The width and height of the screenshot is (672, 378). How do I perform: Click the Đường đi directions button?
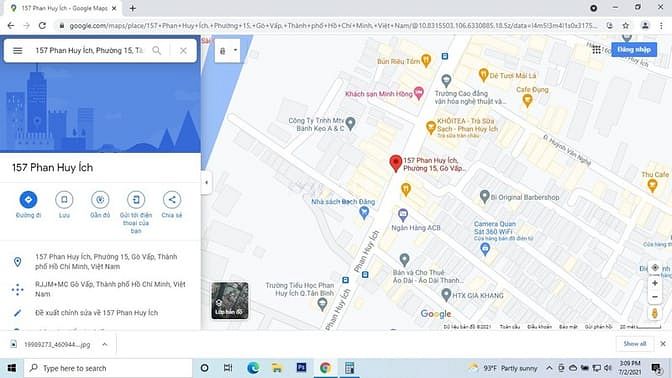28,200
